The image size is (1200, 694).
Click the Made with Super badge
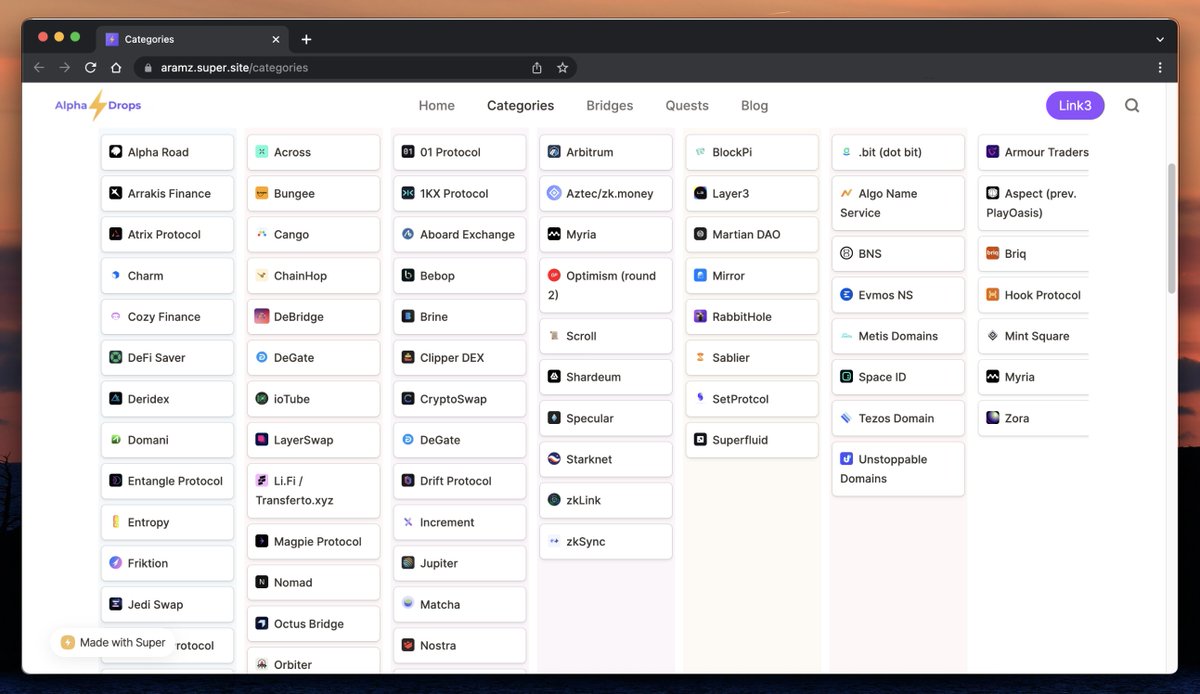[113, 642]
